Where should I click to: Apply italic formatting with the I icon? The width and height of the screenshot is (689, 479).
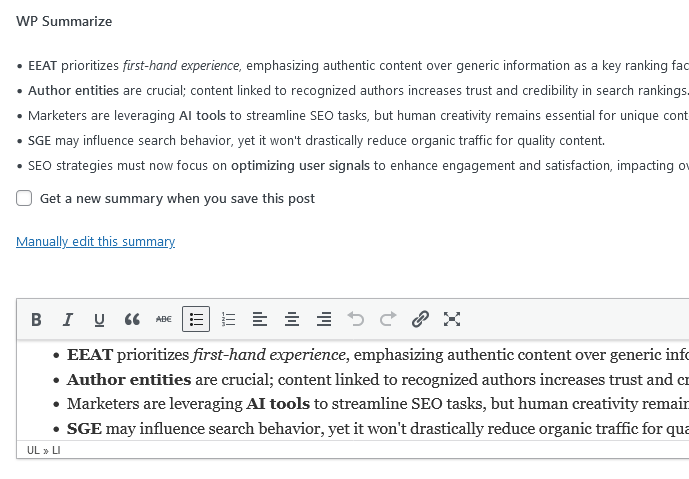68,319
